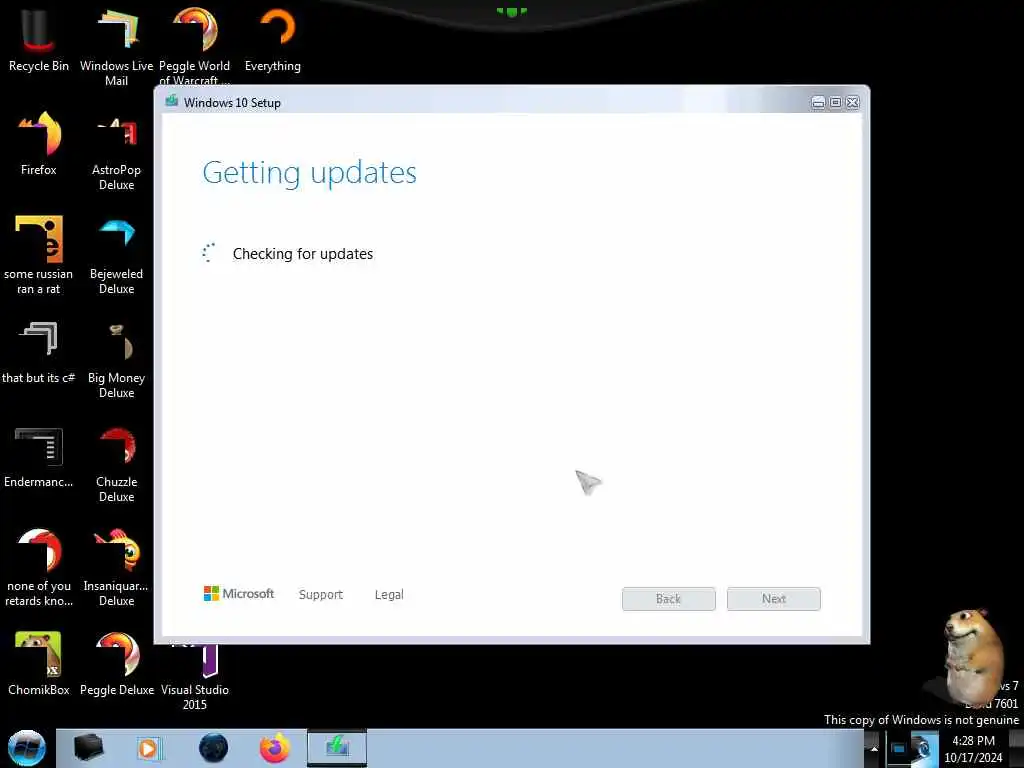1024x768 pixels.
Task: Open the black folder taskbar icon
Action: (x=88, y=748)
